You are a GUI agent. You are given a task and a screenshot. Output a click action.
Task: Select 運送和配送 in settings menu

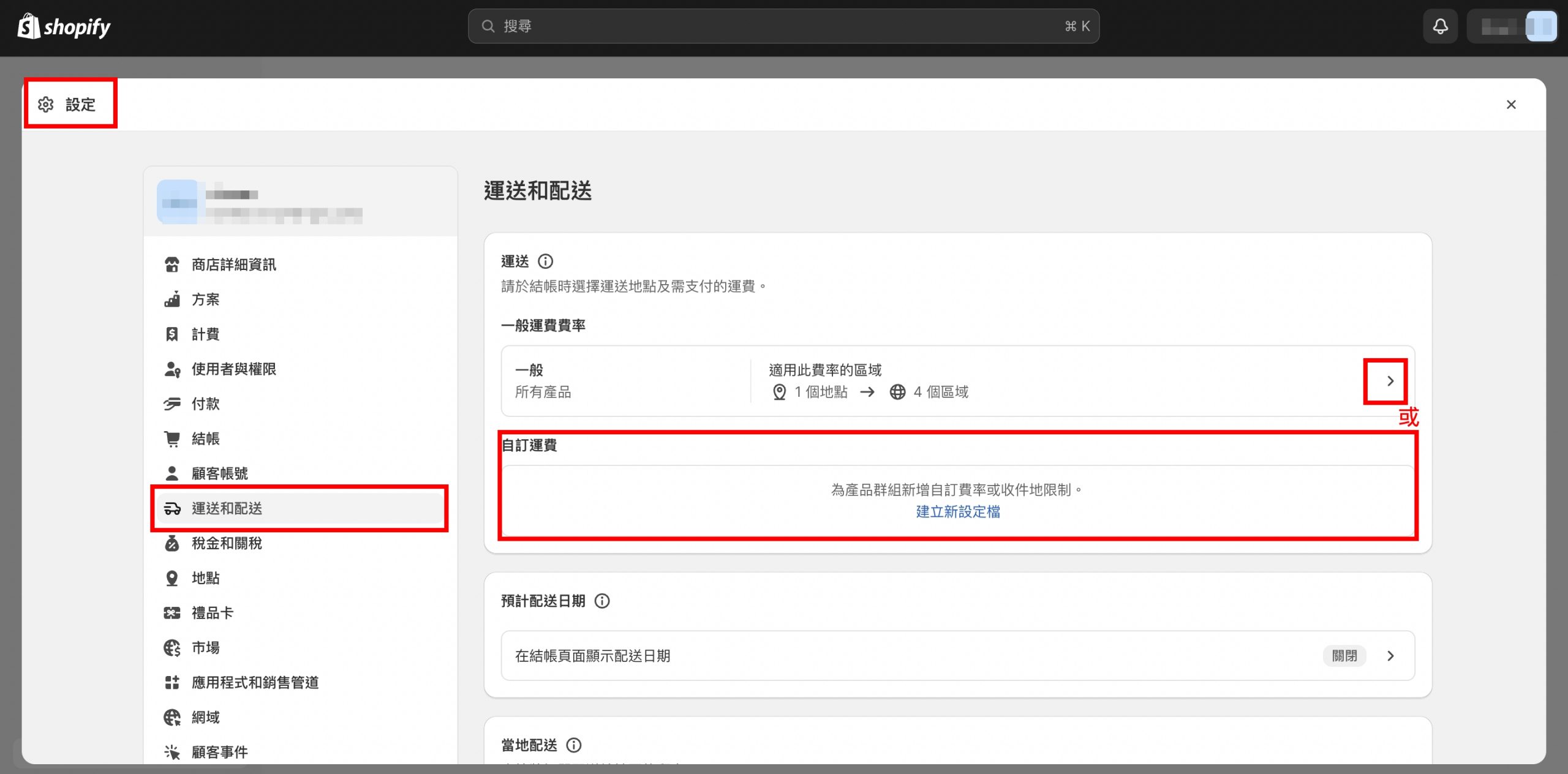coord(227,508)
